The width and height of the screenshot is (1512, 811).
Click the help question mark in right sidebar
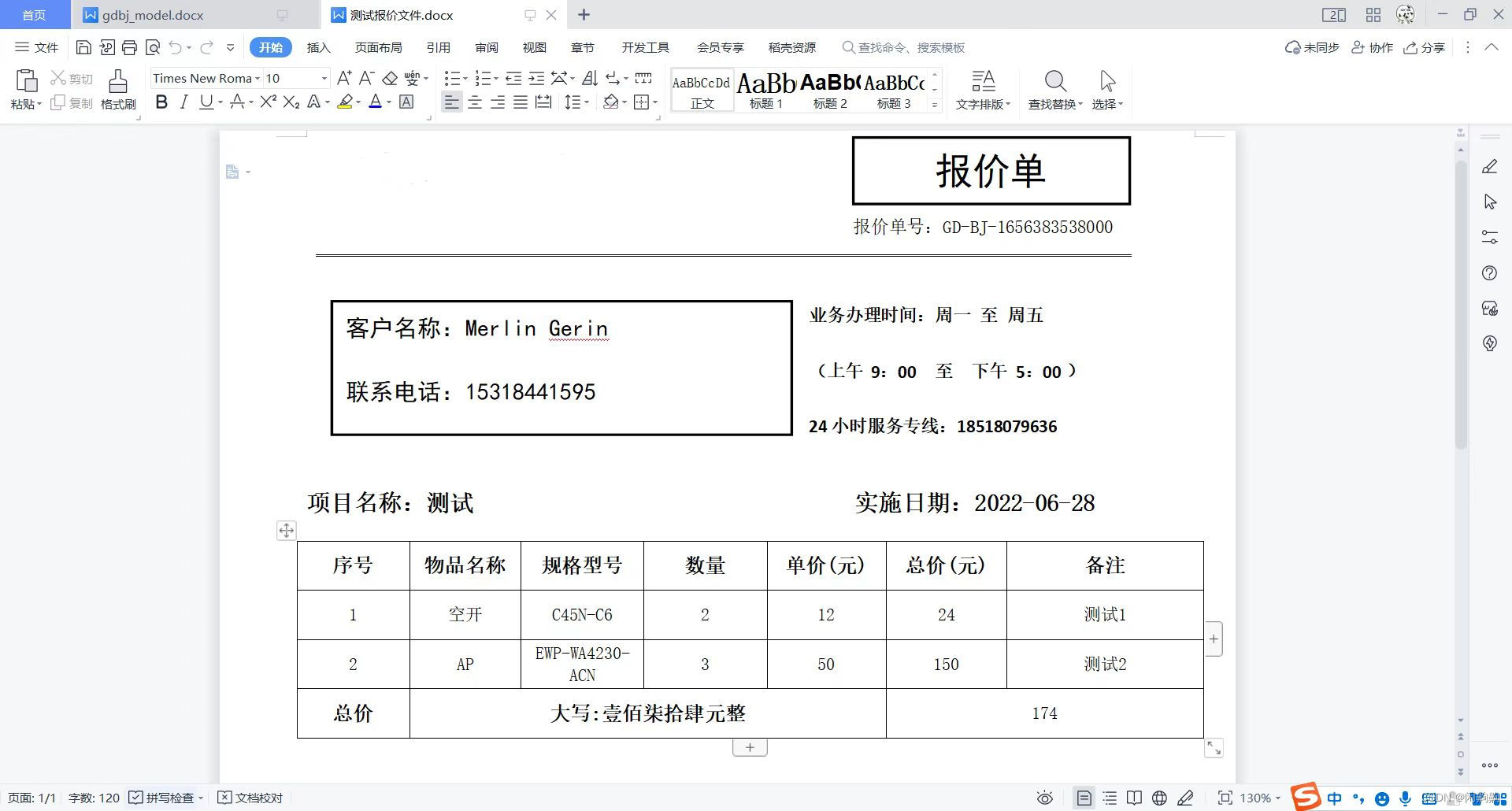click(1489, 273)
